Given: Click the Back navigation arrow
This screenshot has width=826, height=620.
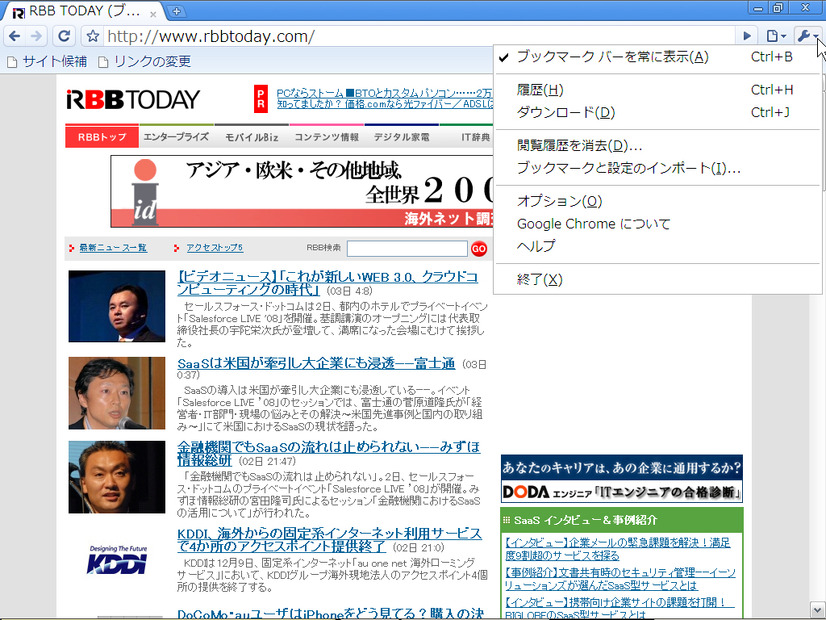Looking at the screenshot, I should (15, 36).
